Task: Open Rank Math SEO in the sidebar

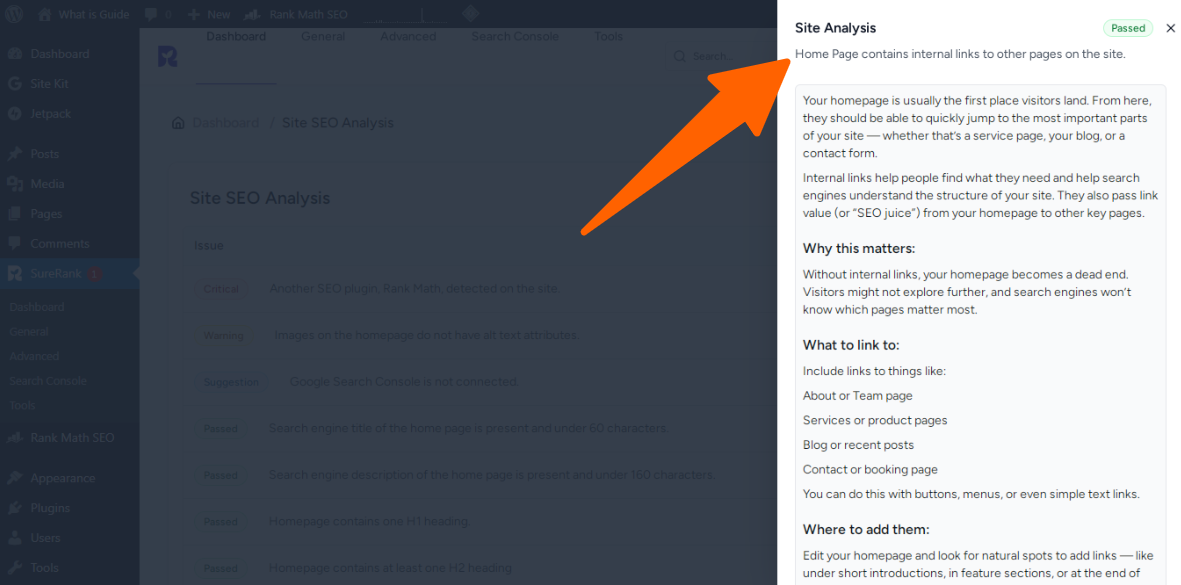Action: (72, 437)
